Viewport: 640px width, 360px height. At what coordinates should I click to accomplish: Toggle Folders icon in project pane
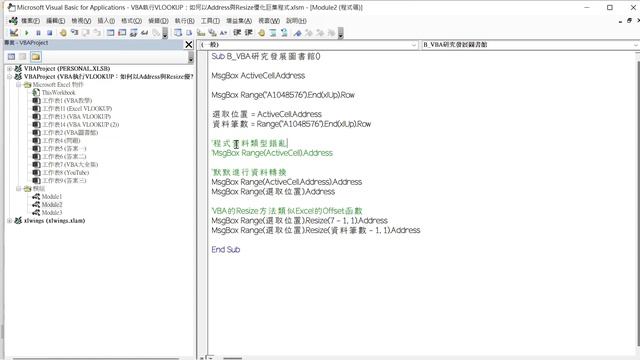tap(36, 57)
